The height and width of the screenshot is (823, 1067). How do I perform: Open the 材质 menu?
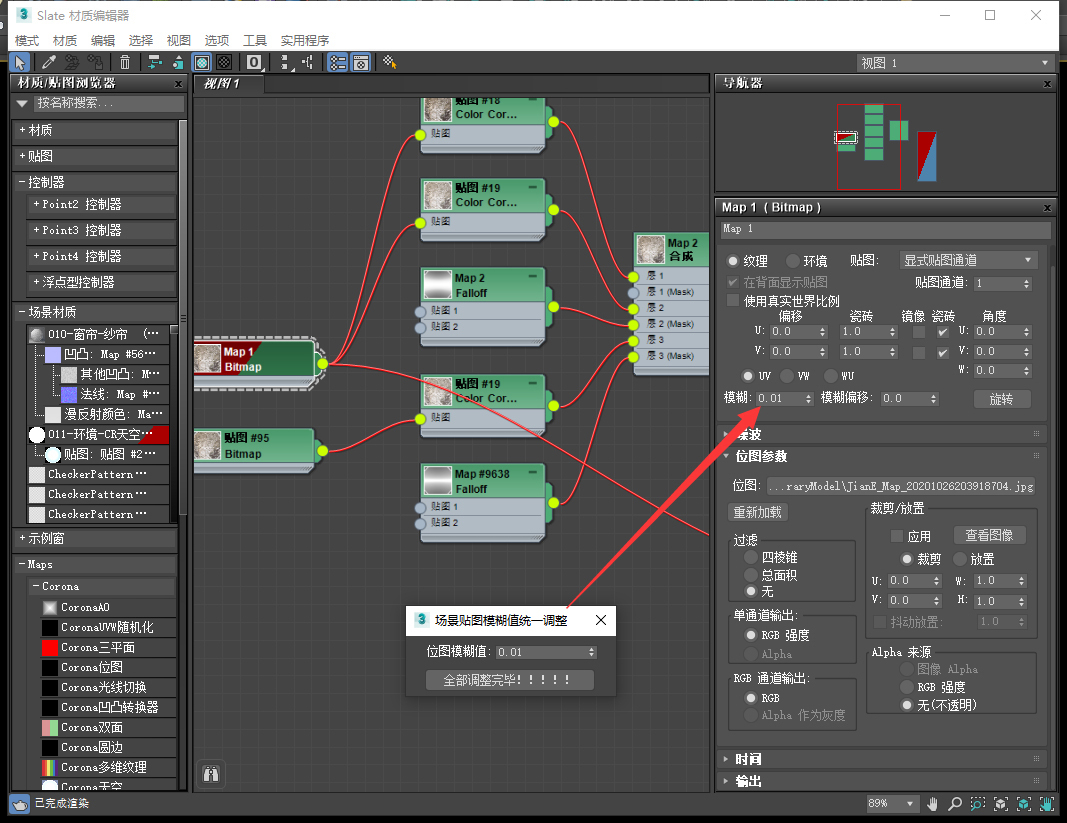tap(65, 40)
